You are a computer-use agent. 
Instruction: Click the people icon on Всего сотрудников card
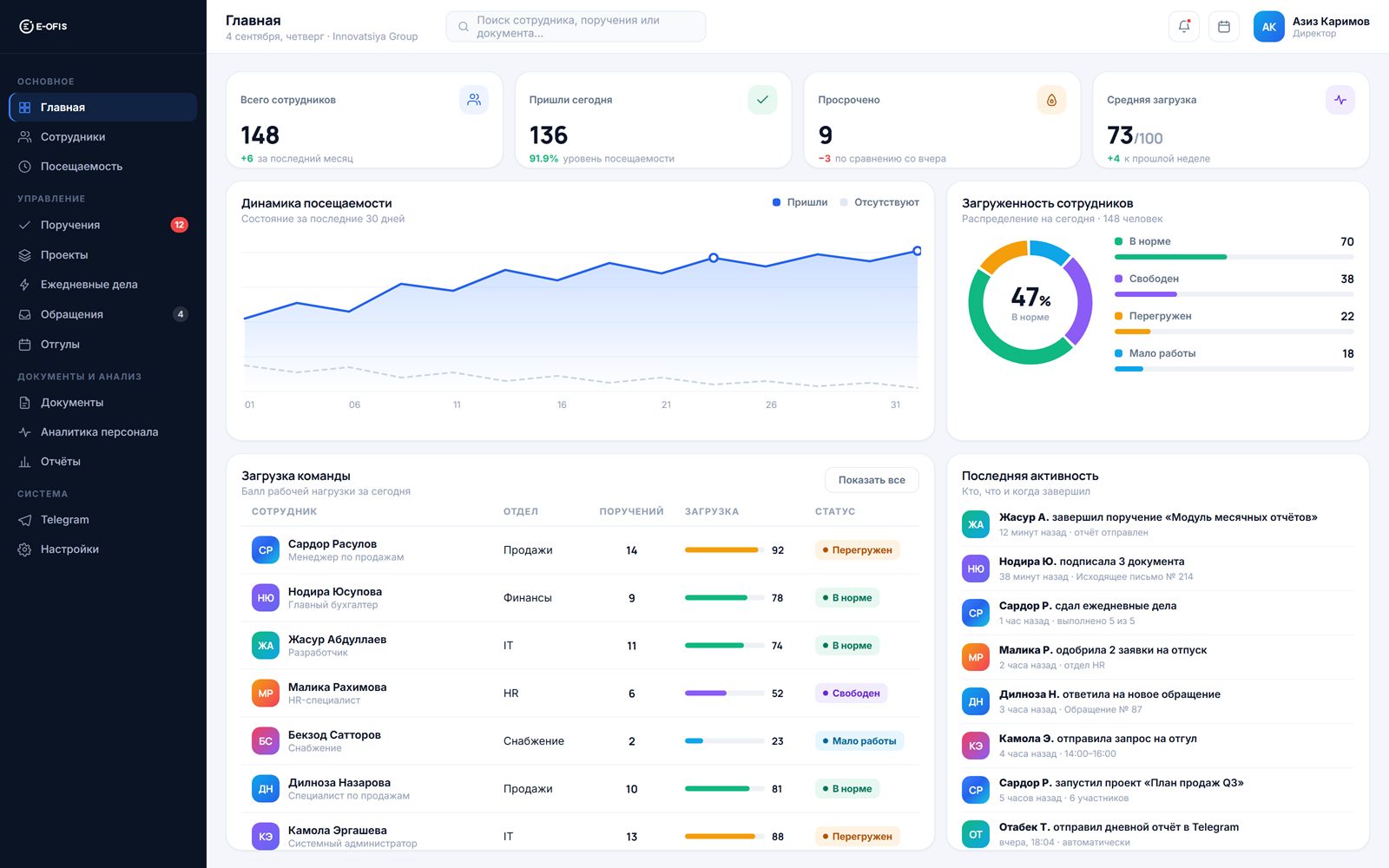pos(474,100)
